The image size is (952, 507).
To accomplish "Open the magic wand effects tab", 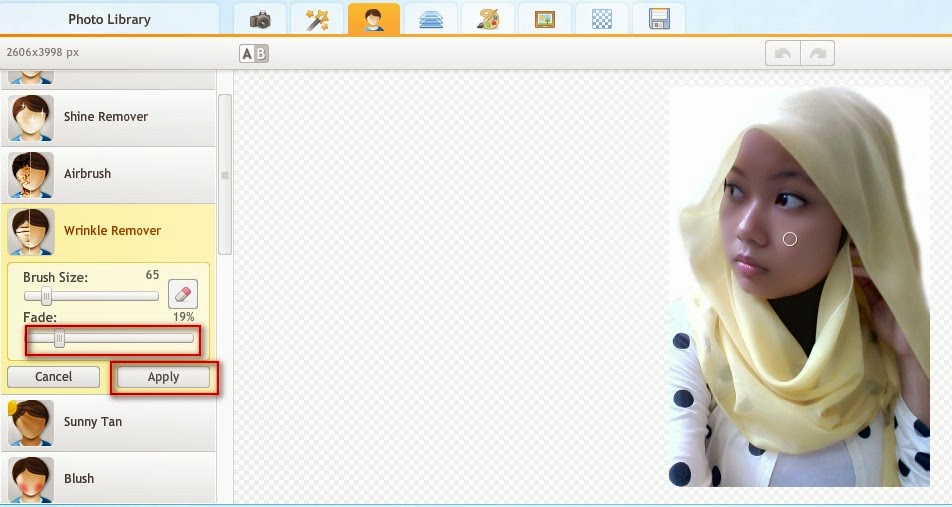I will point(316,19).
